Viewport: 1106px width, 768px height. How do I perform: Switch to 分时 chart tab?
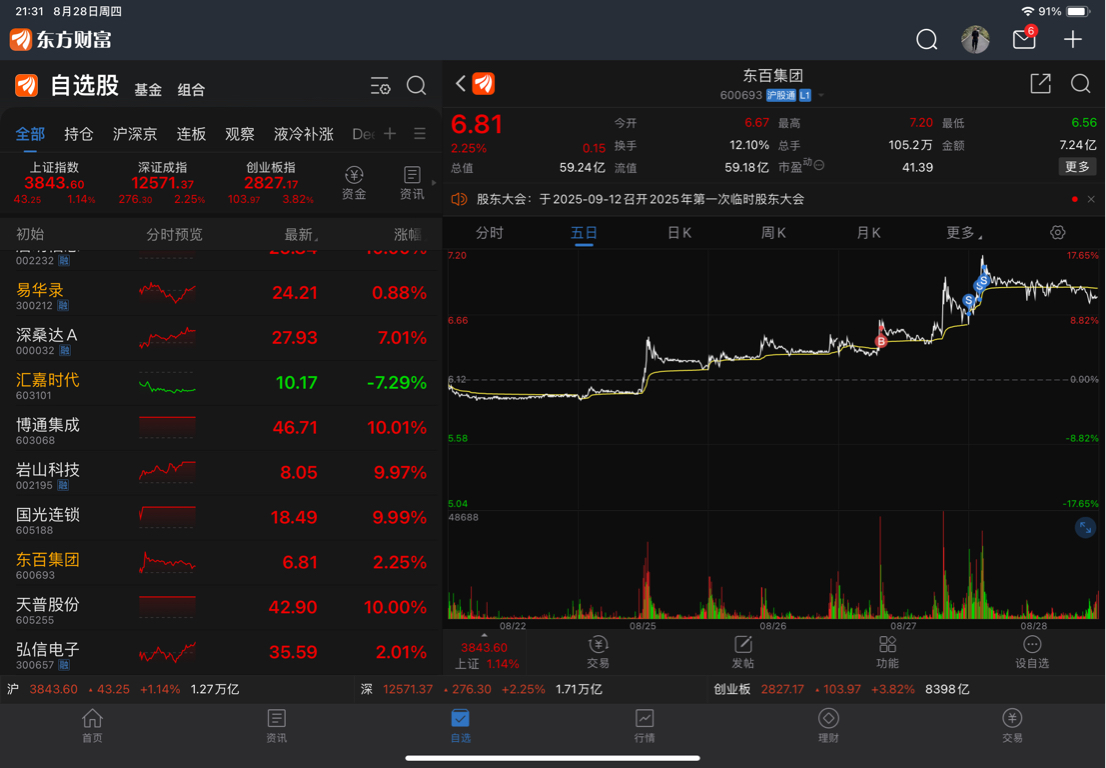click(490, 233)
